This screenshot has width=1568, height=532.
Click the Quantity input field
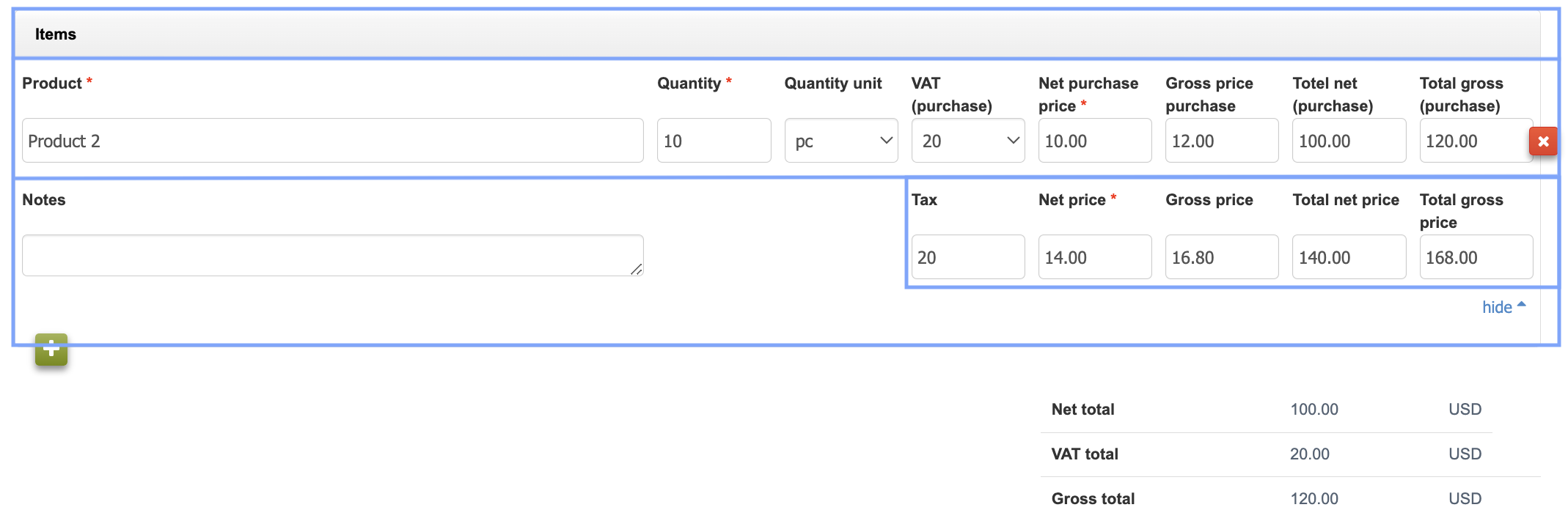[713, 141]
